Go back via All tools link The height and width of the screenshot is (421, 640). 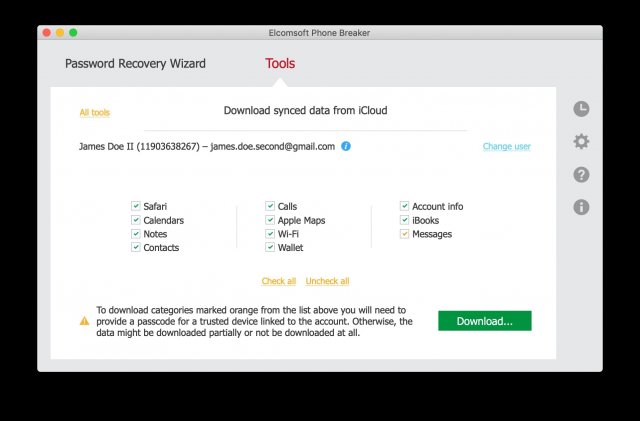94,113
